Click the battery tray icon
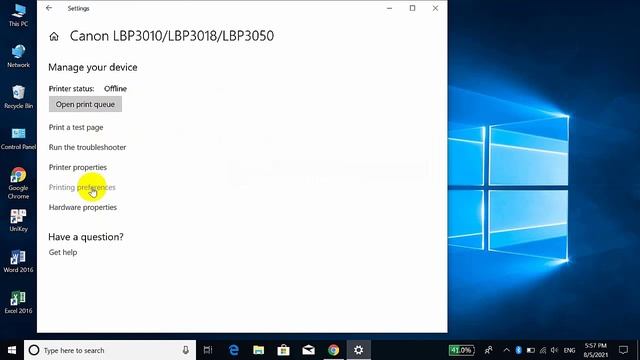This screenshot has width=640, height=360. coord(531,350)
